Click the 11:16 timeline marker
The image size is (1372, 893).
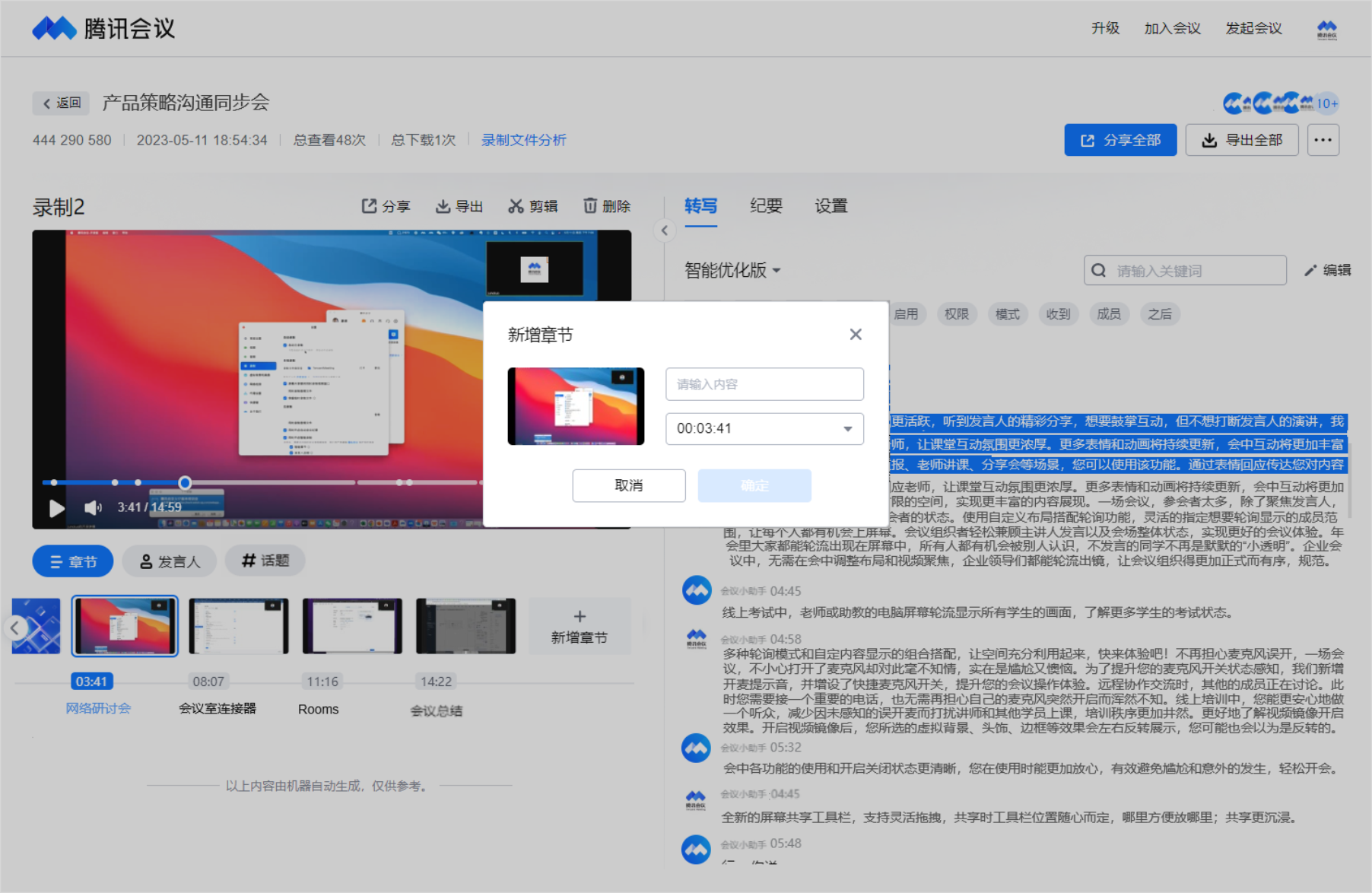[x=322, y=682]
